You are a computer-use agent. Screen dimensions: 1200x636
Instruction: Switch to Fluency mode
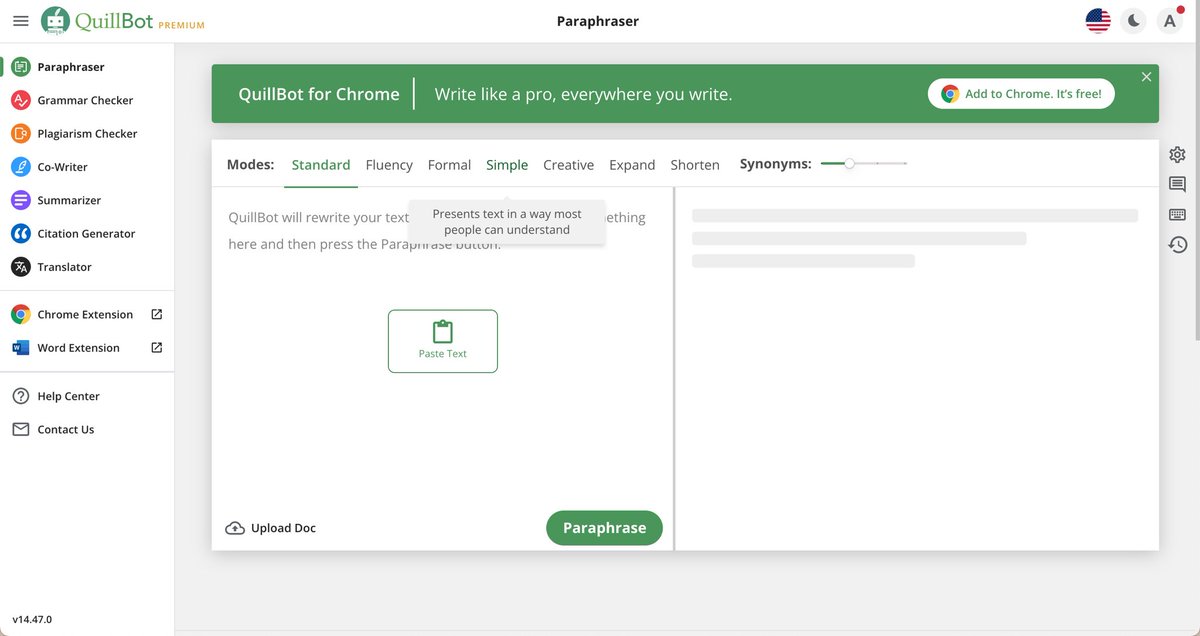coord(389,165)
